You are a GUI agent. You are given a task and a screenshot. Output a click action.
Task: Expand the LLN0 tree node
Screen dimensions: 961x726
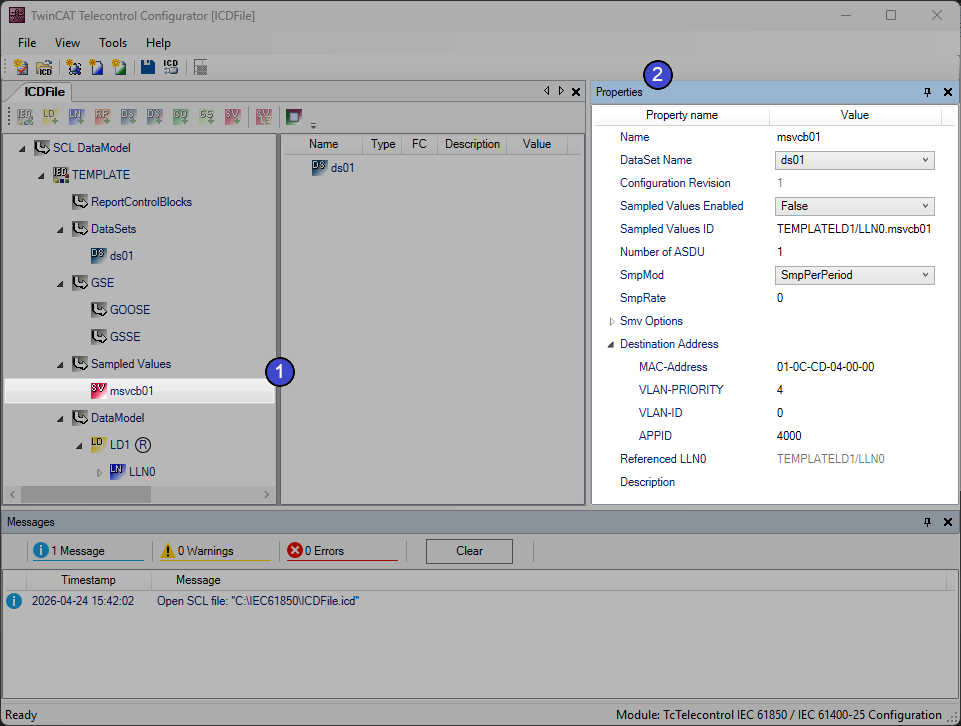click(x=99, y=472)
